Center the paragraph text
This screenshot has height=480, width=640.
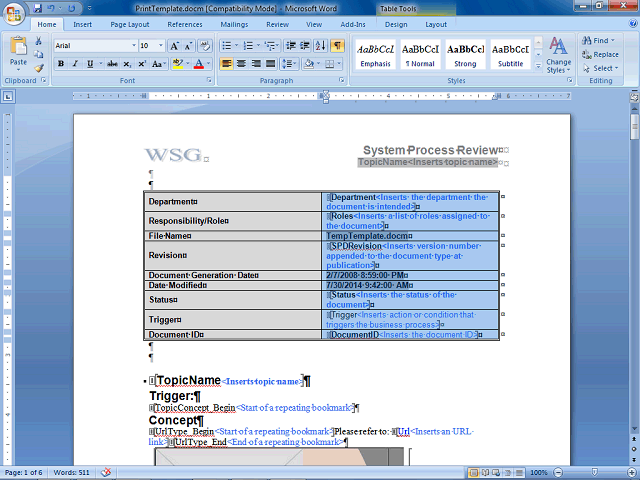tap(241, 64)
